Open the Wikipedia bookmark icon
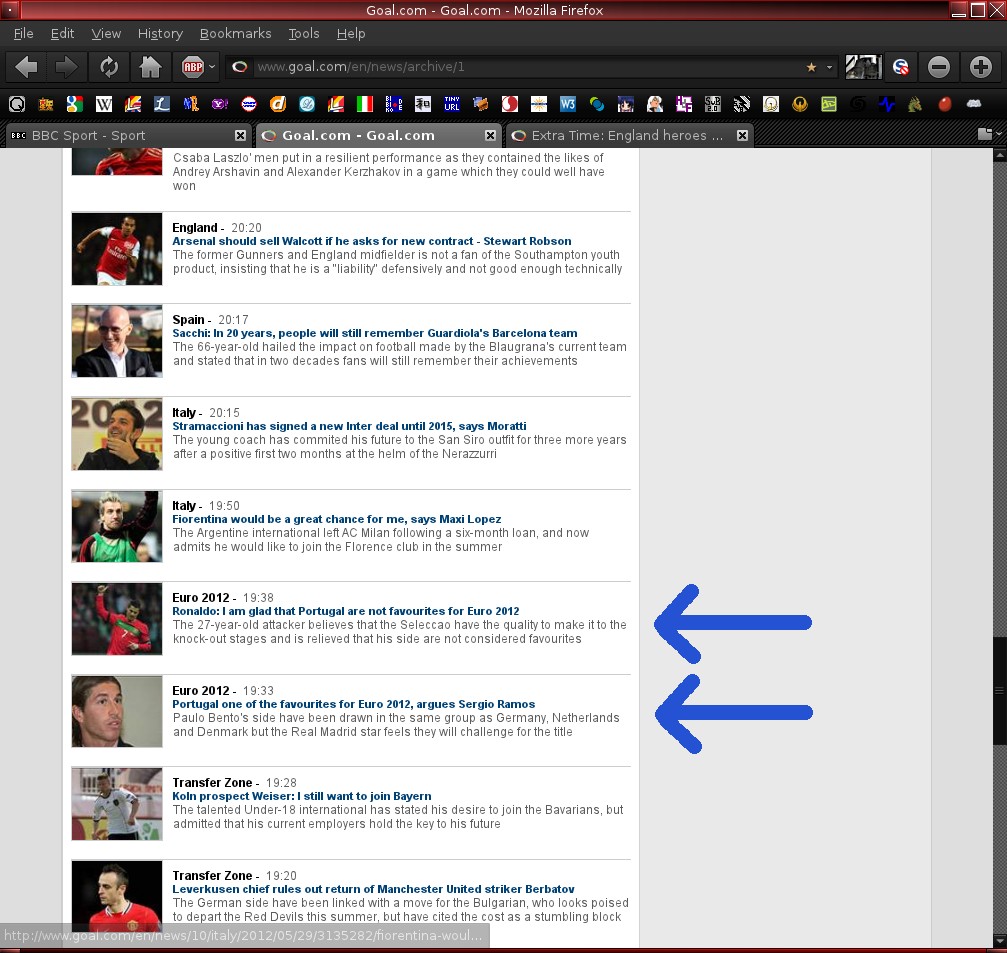Image resolution: width=1007 pixels, height=953 pixels. point(103,104)
